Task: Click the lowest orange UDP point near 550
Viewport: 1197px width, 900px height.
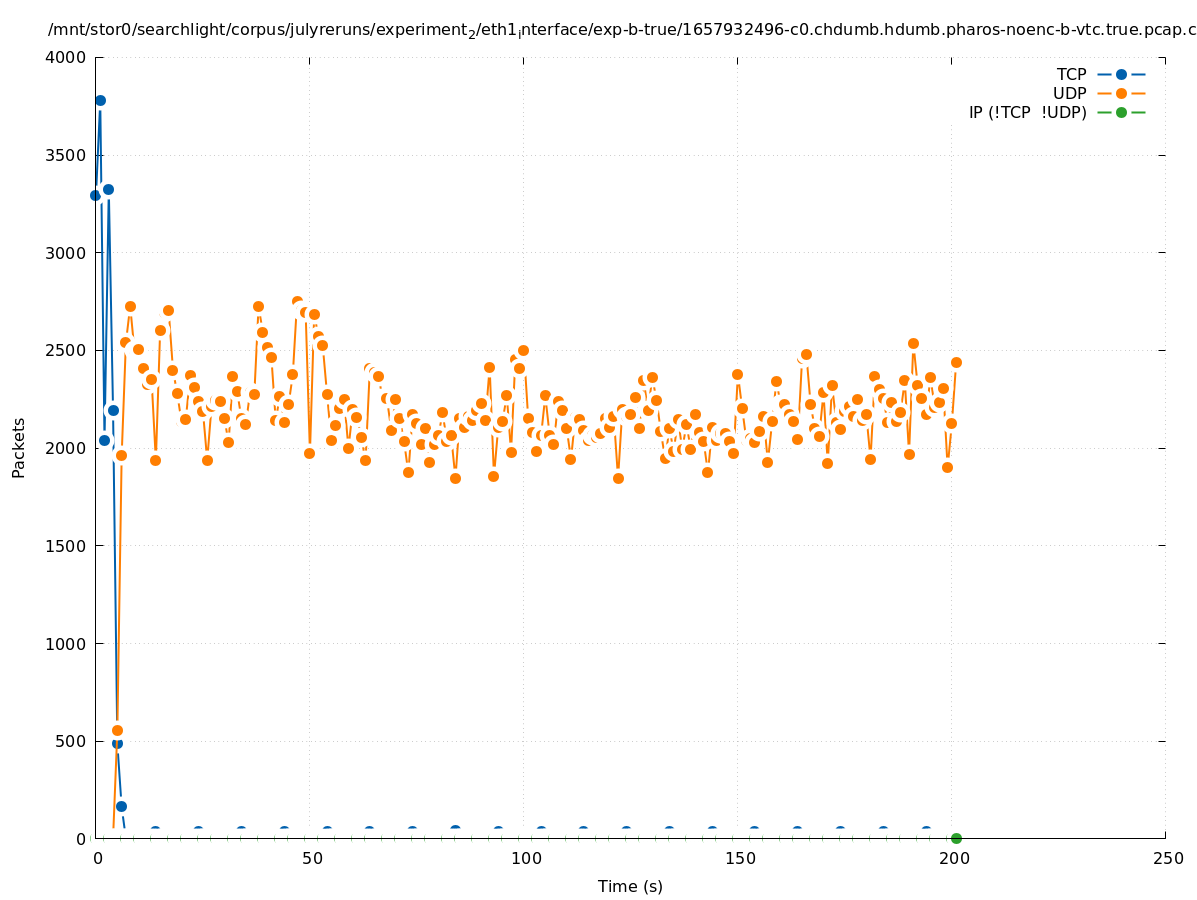Action: 117,730
